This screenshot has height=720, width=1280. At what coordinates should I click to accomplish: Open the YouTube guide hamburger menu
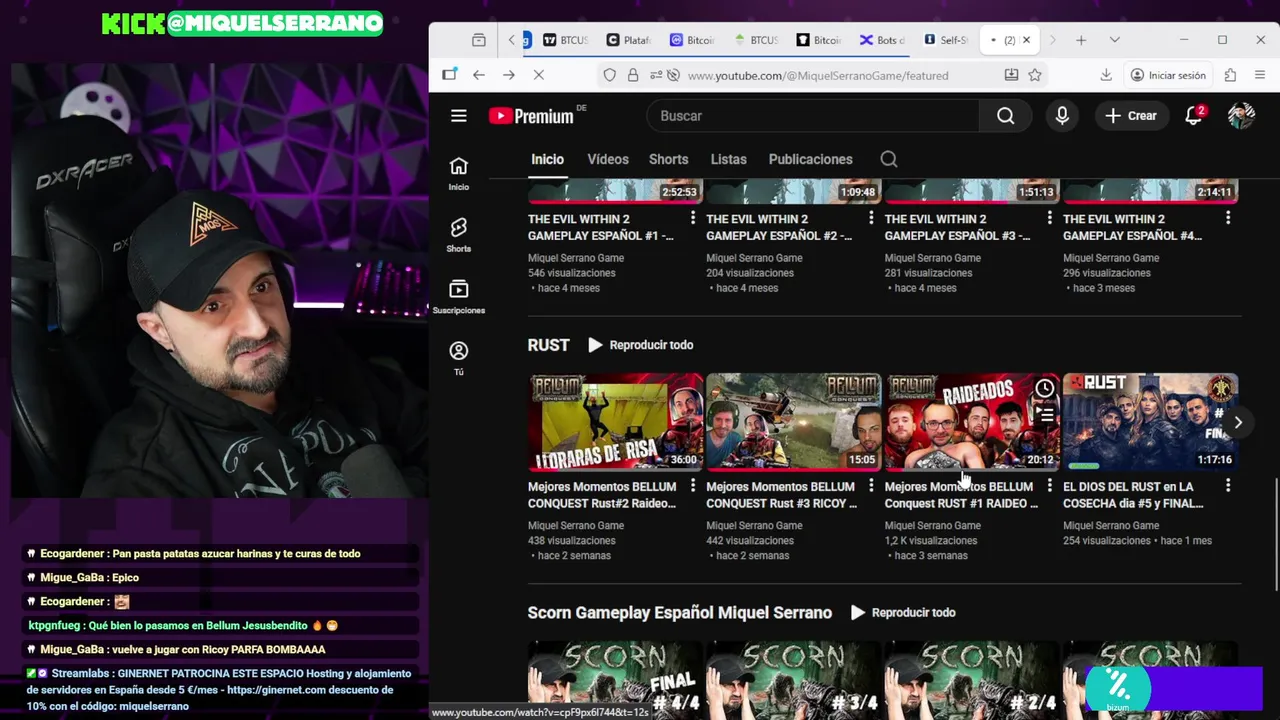click(x=459, y=116)
